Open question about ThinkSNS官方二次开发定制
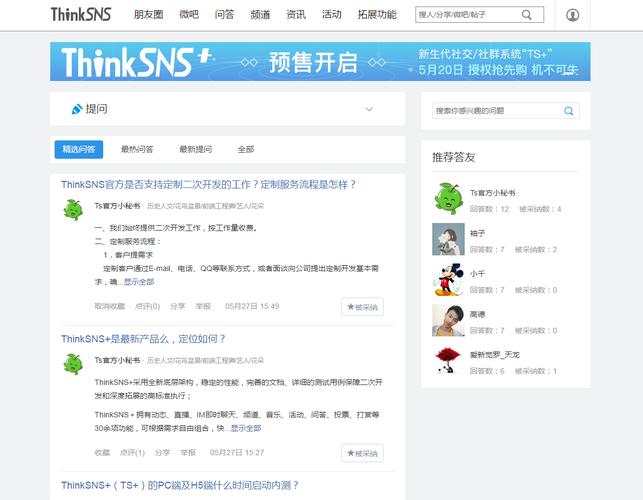 coord(208,185)
